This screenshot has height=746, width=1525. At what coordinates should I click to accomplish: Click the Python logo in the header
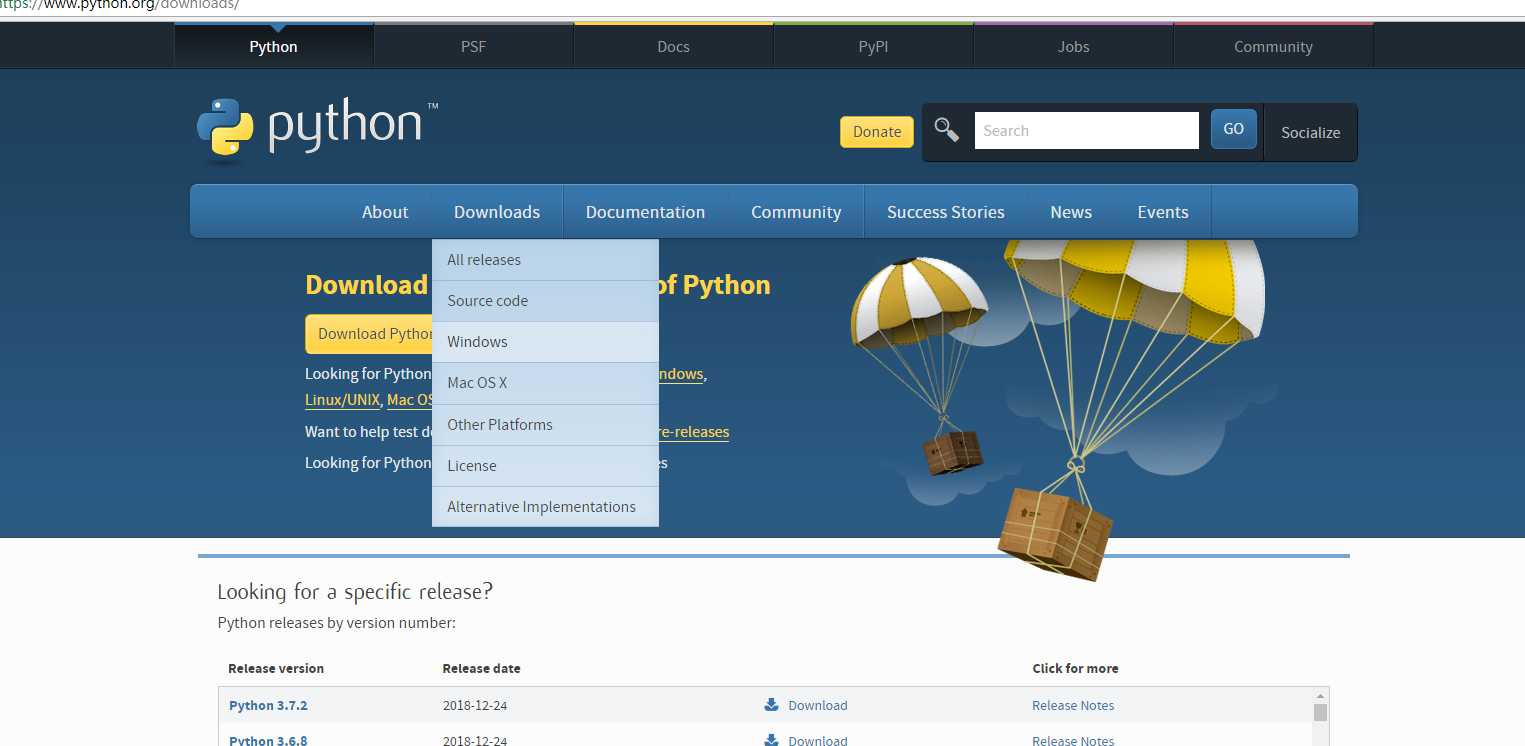pyautogui.click(x=317, y=129)
